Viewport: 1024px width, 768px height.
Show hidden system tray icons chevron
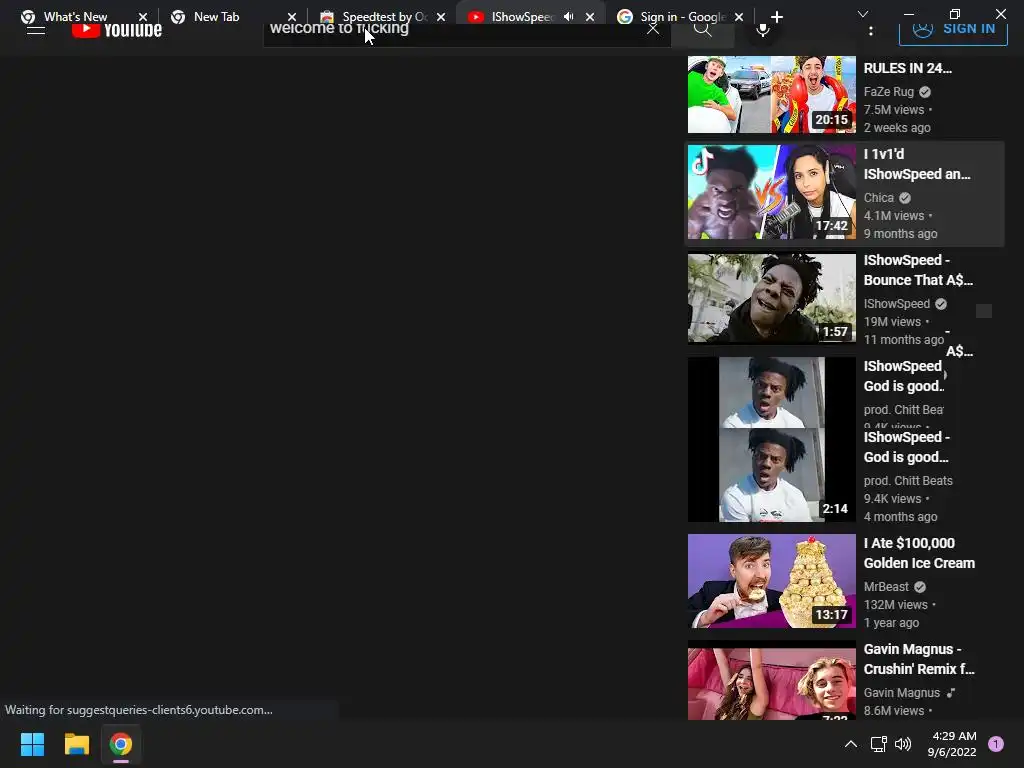[x=850, y=744]
